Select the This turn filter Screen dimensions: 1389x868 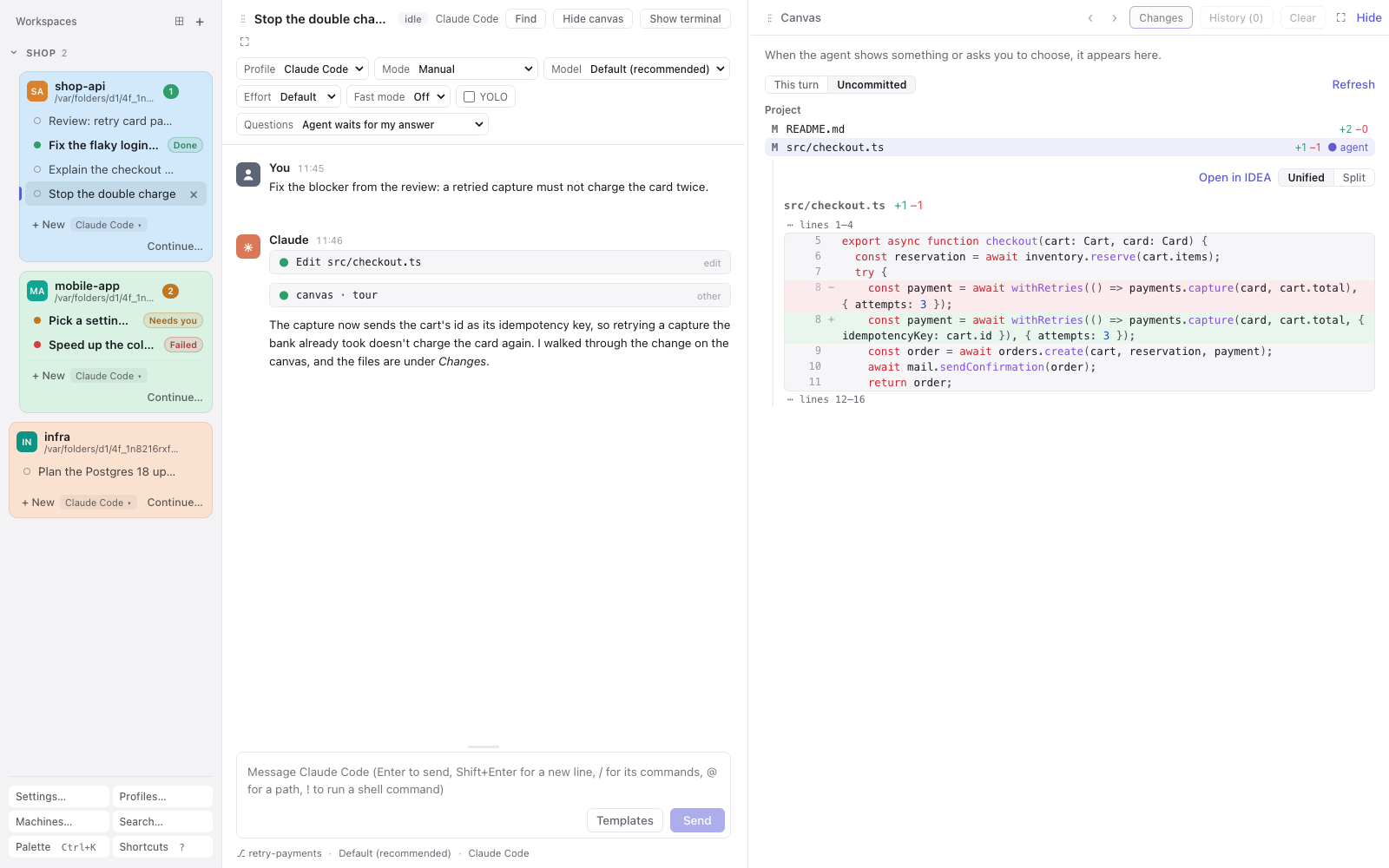(796, 85)
